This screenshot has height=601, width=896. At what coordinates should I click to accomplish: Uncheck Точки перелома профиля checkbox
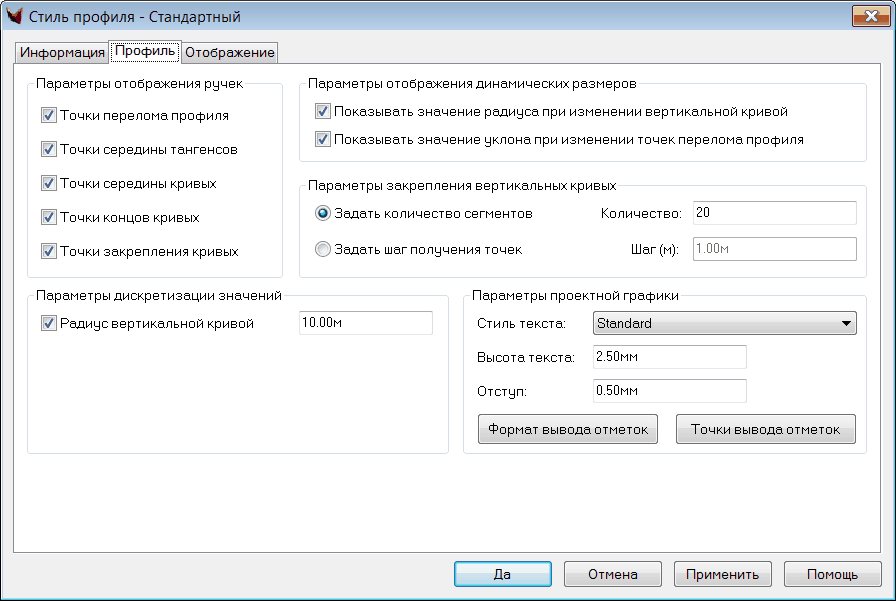pos(49,116)
